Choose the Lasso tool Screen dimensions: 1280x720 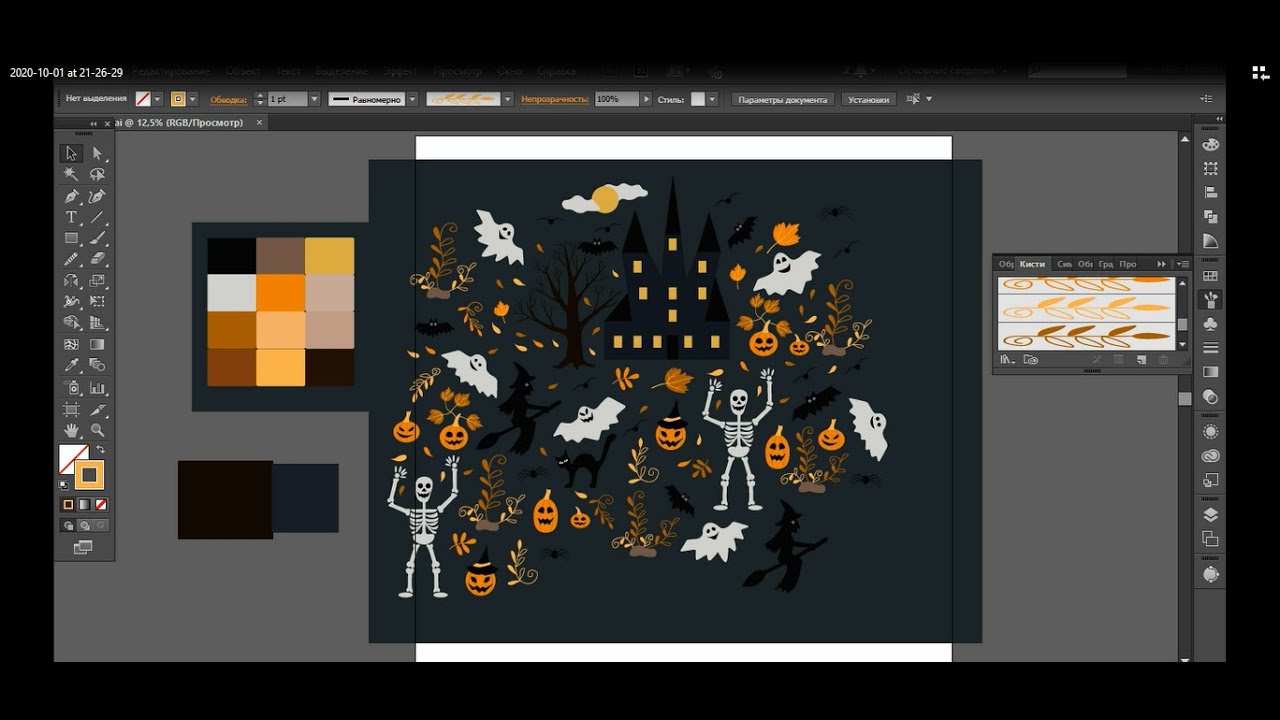coord(97,174)
